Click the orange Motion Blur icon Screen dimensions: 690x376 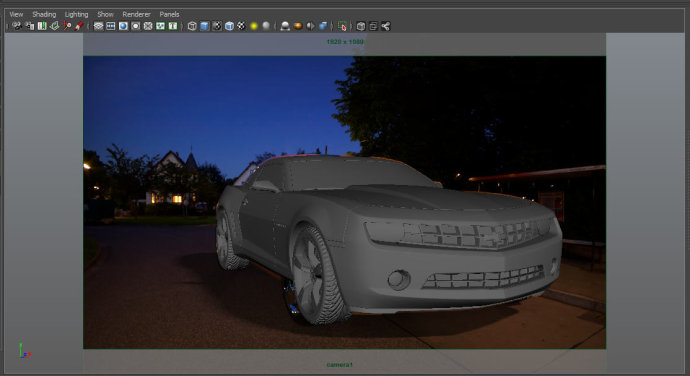pyautogui.click(x=298, y=26)
